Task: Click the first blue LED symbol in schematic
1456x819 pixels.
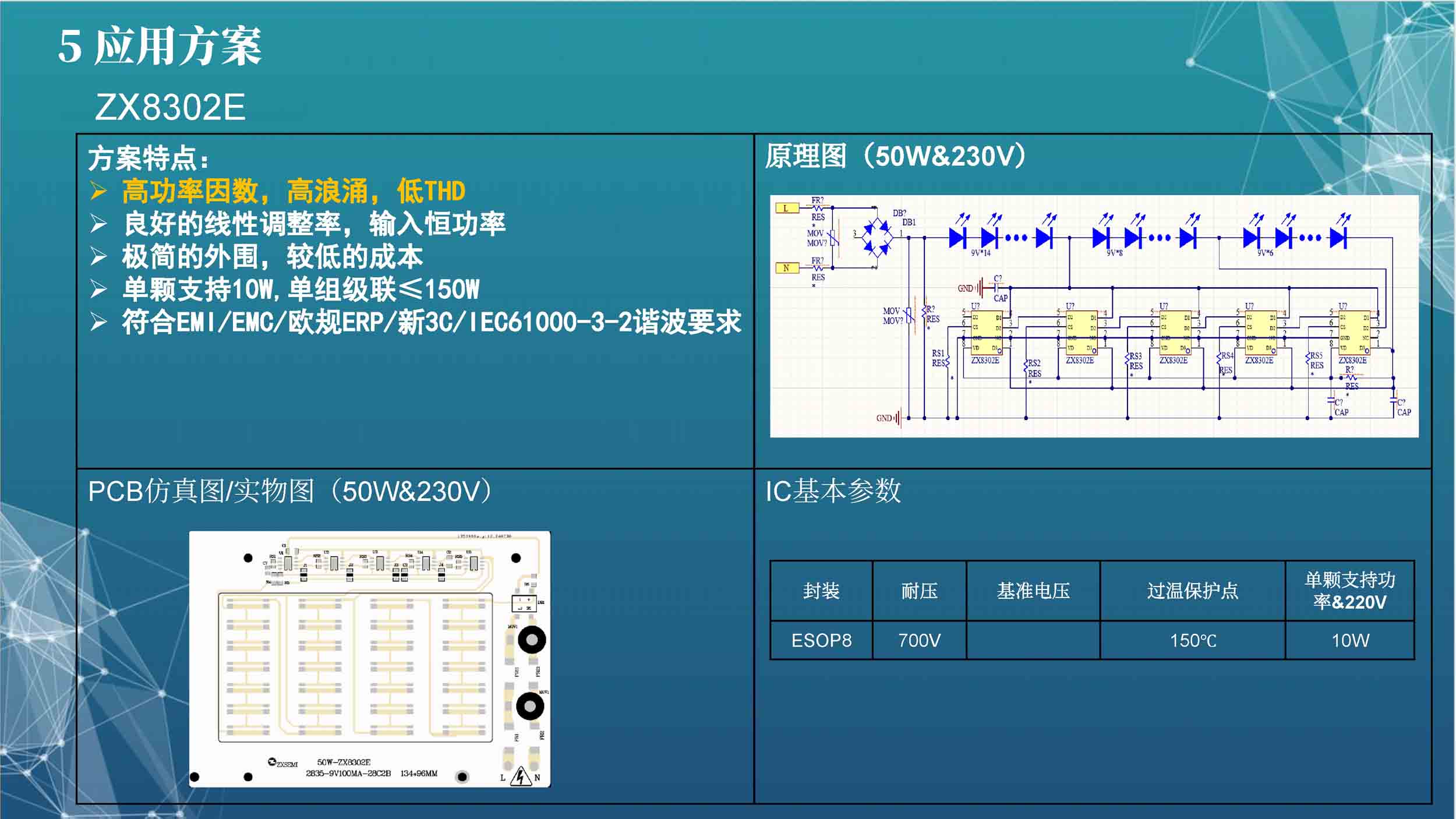Action: tap(957, 237)
